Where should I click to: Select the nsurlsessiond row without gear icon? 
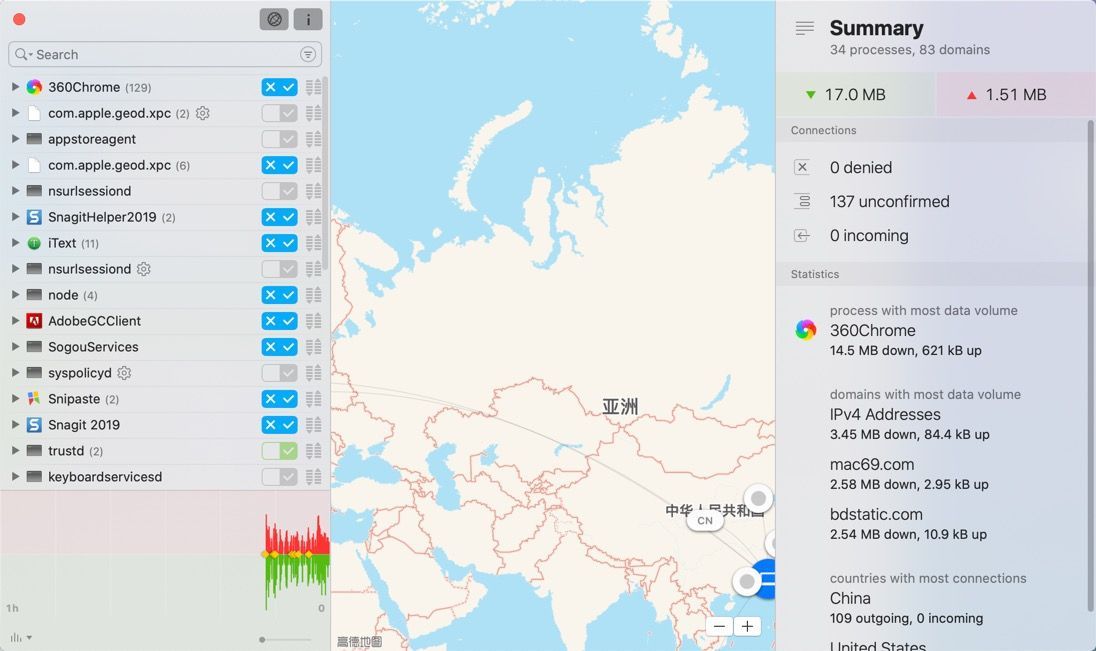click(x=165, y=191)
